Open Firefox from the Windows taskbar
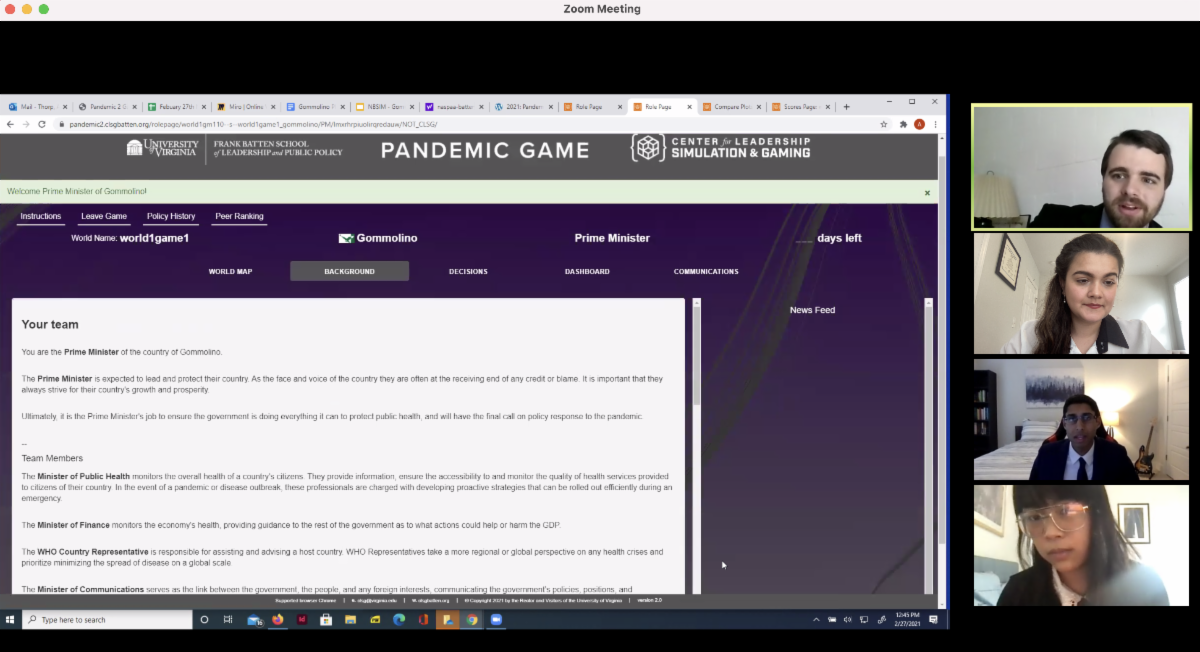1200x652 pixels. click(278, 620)
